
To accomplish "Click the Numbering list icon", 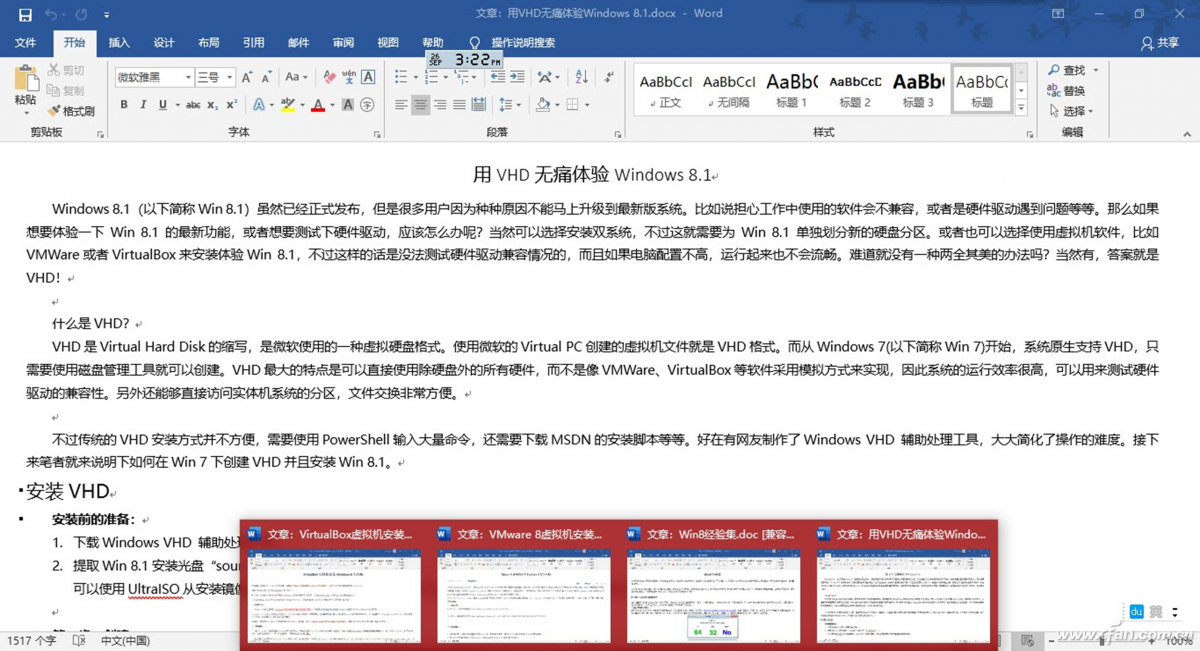I will [433, 77].
